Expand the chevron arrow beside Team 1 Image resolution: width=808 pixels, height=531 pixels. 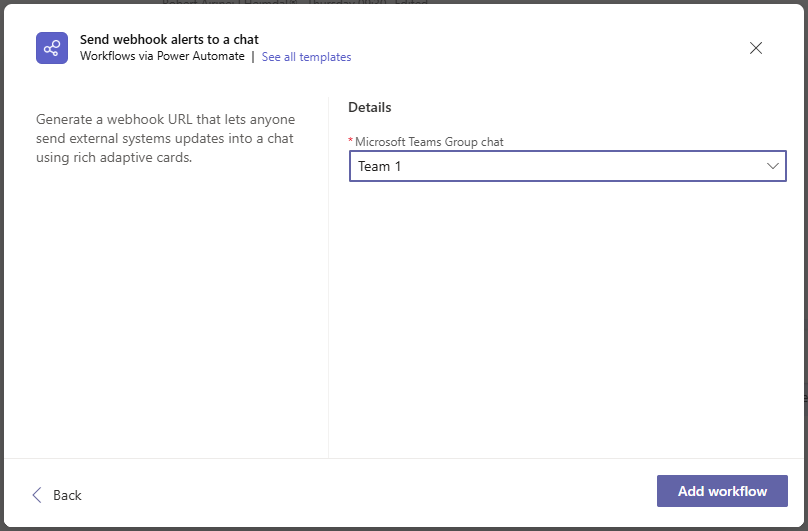click(x=772, y=166)
